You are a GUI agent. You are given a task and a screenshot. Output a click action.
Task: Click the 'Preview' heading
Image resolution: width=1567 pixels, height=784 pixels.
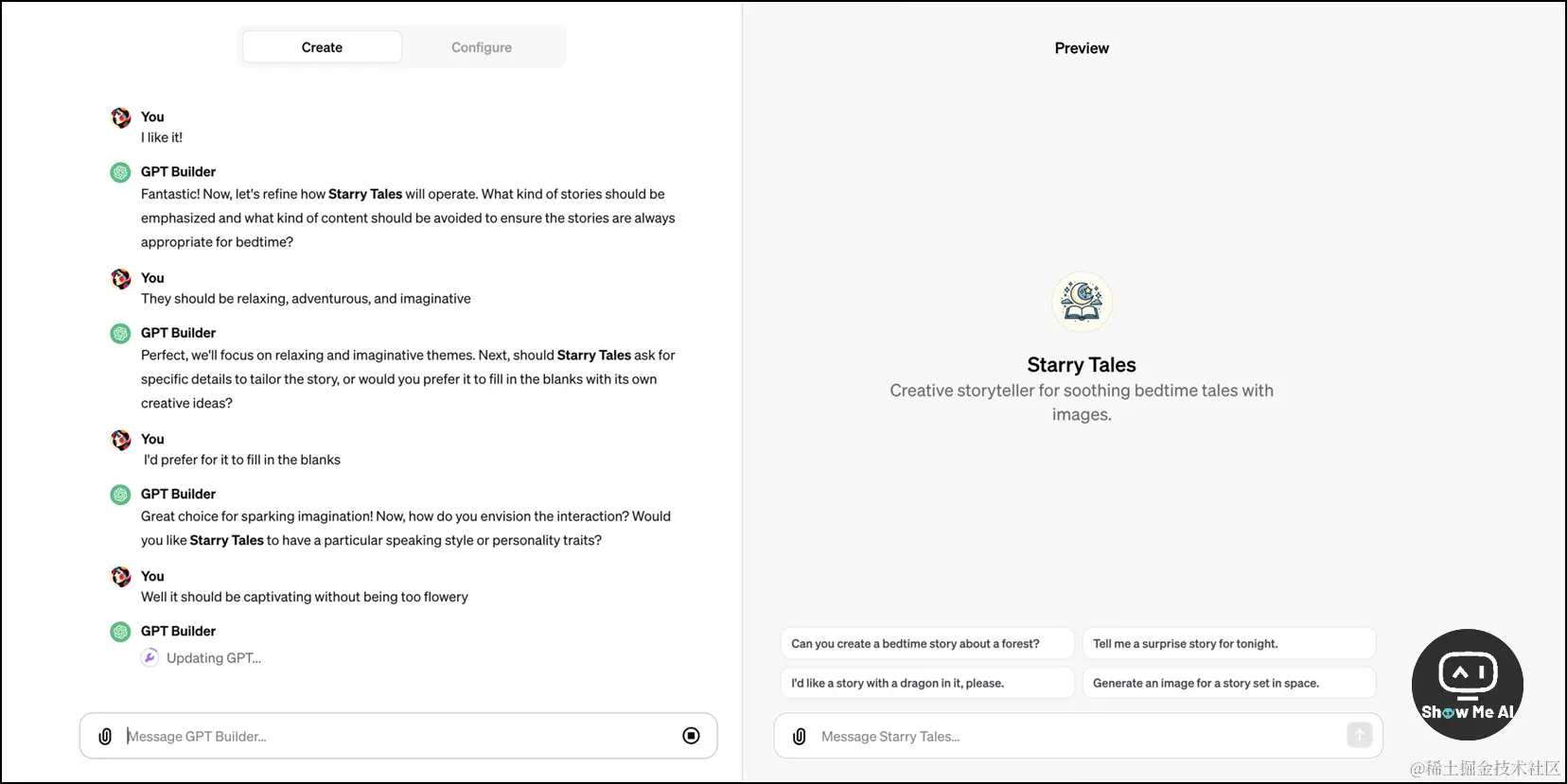[1082, 48]
